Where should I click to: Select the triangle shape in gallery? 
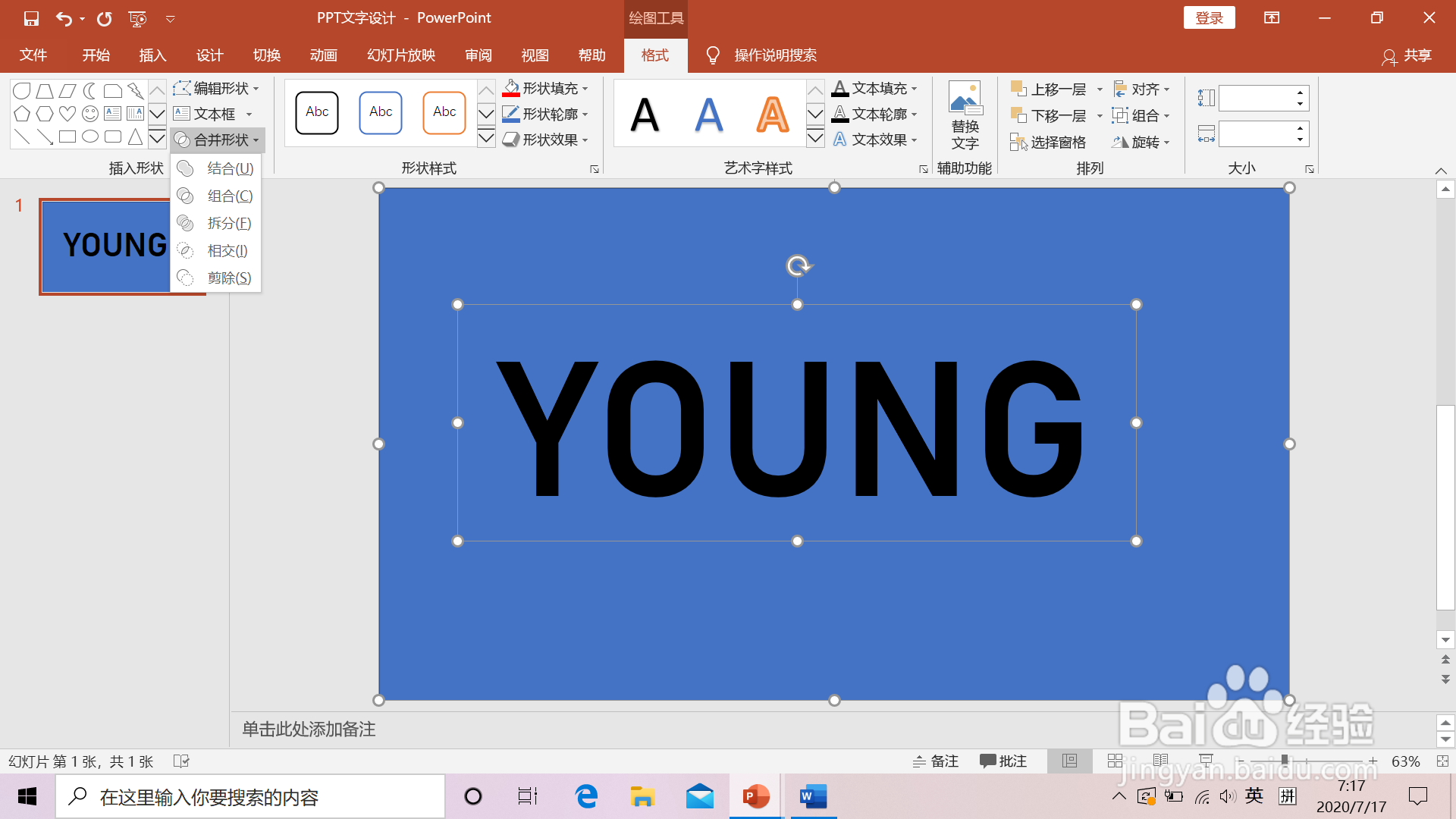[135, 136]
